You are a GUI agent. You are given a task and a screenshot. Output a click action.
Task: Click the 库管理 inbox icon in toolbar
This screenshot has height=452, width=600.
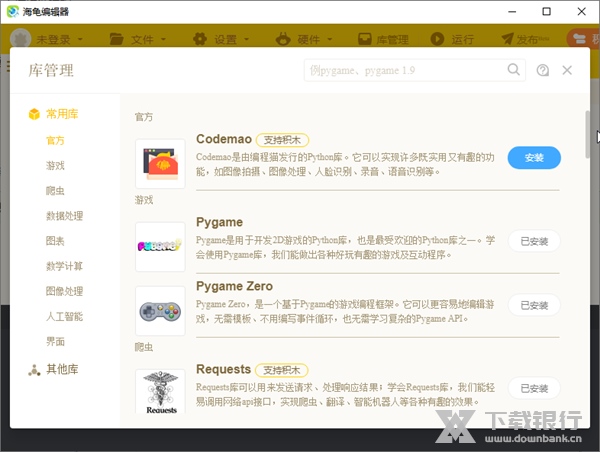365,39
